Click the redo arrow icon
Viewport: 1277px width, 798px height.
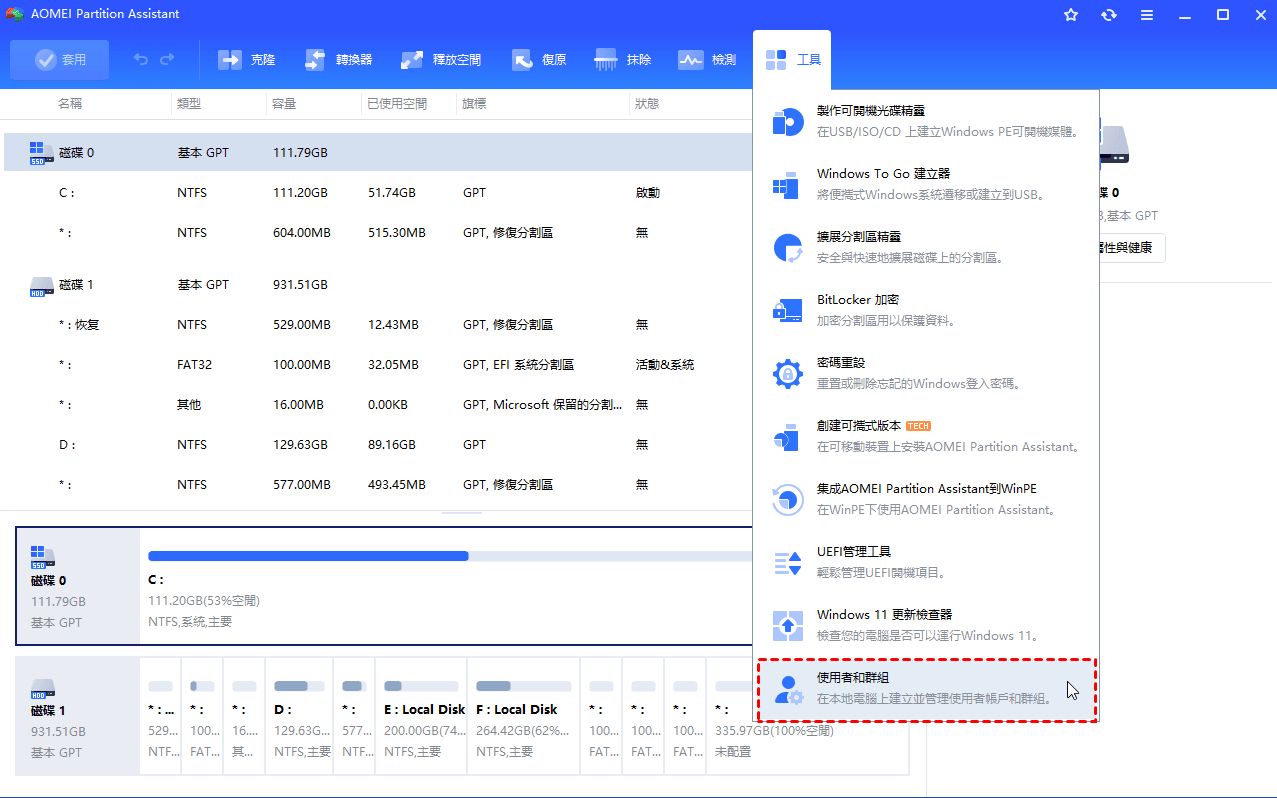[x=167, y=60]
